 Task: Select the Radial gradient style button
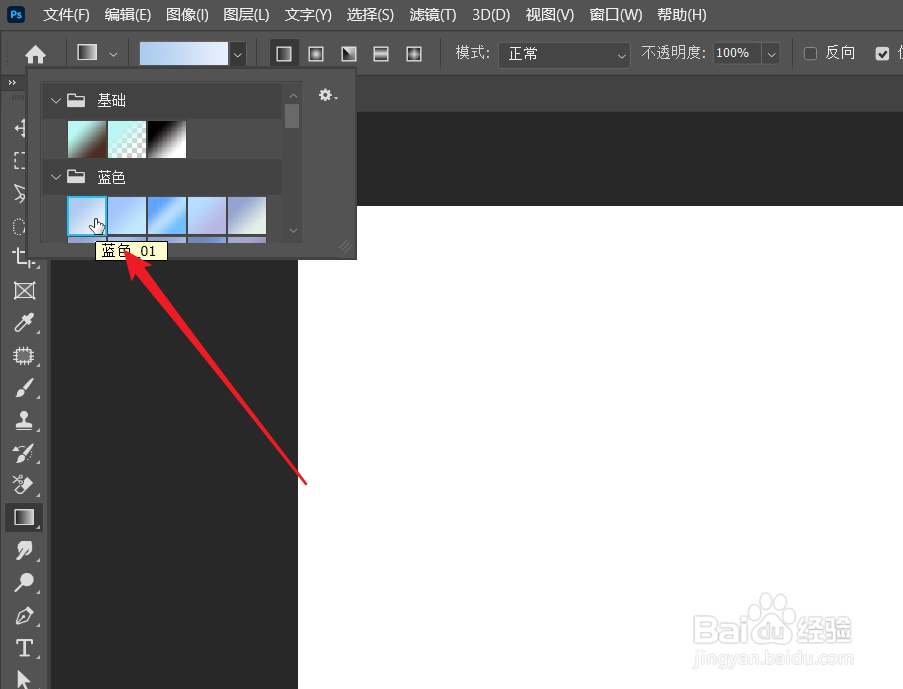(316, 54)
